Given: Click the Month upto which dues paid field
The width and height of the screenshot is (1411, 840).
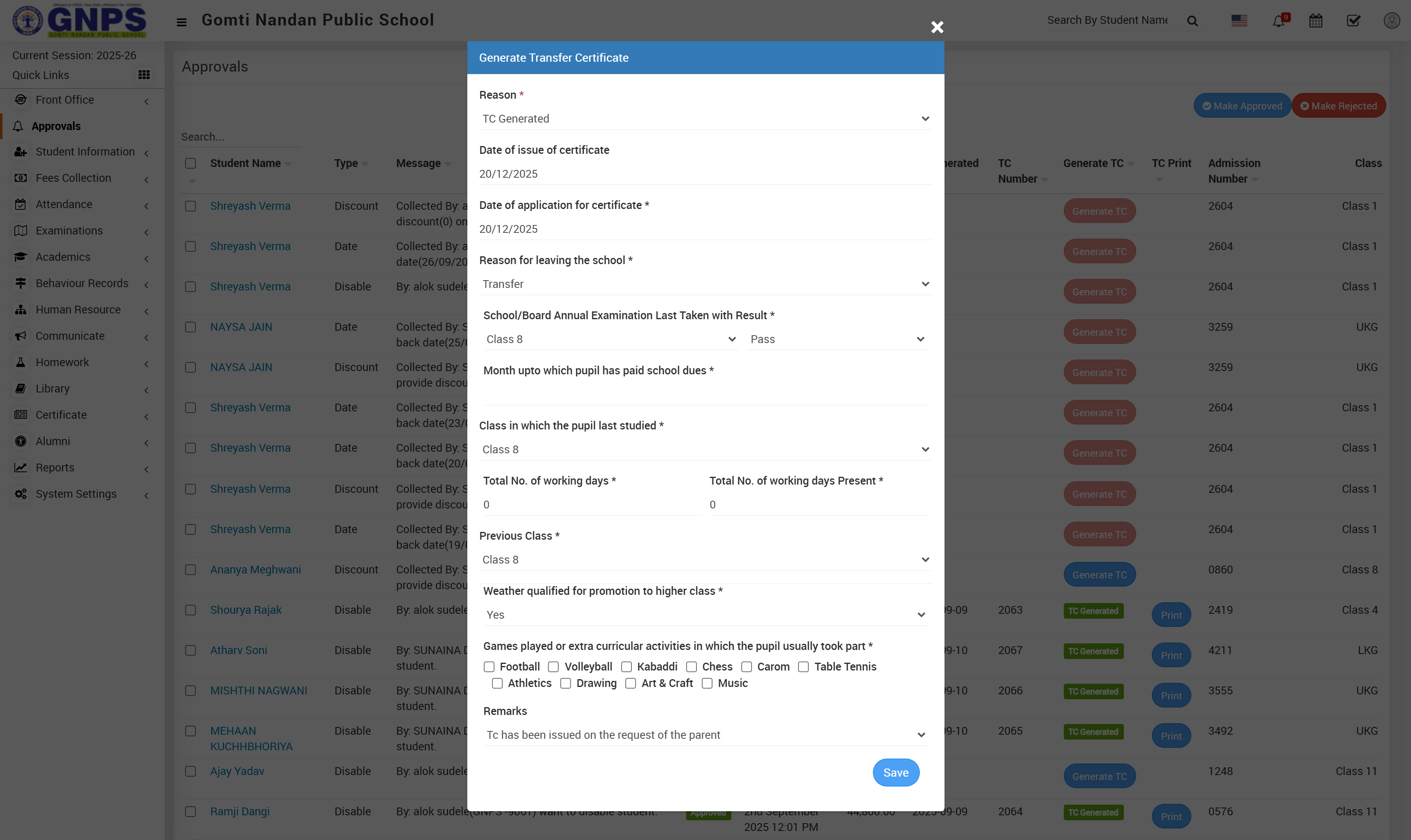Looking at the screenshot, I should 705,394.
